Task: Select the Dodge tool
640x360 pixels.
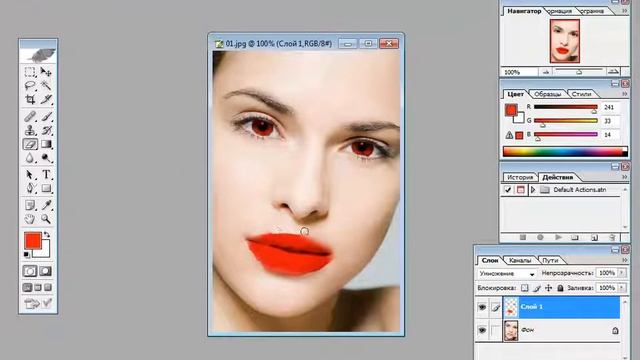Action: coord(46,158)
